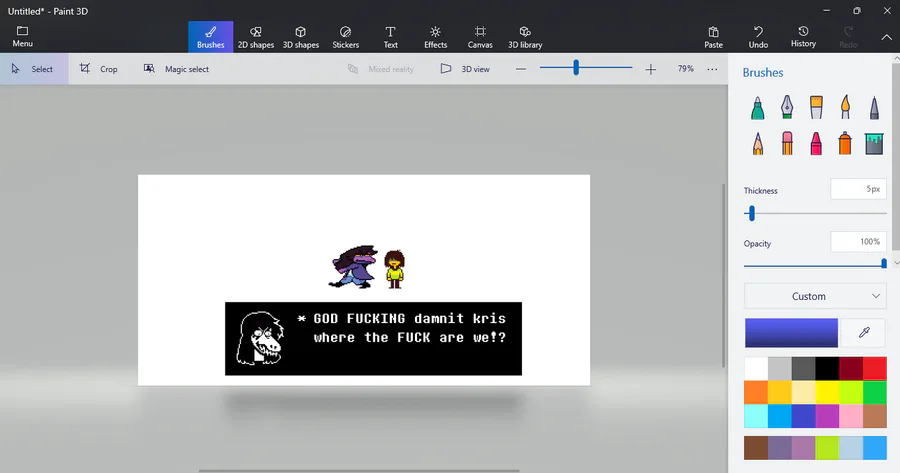The height and width of the screenshot is (473, 900).
Task: Zoom in with the plus icon
Action: (x=650, y=69)
